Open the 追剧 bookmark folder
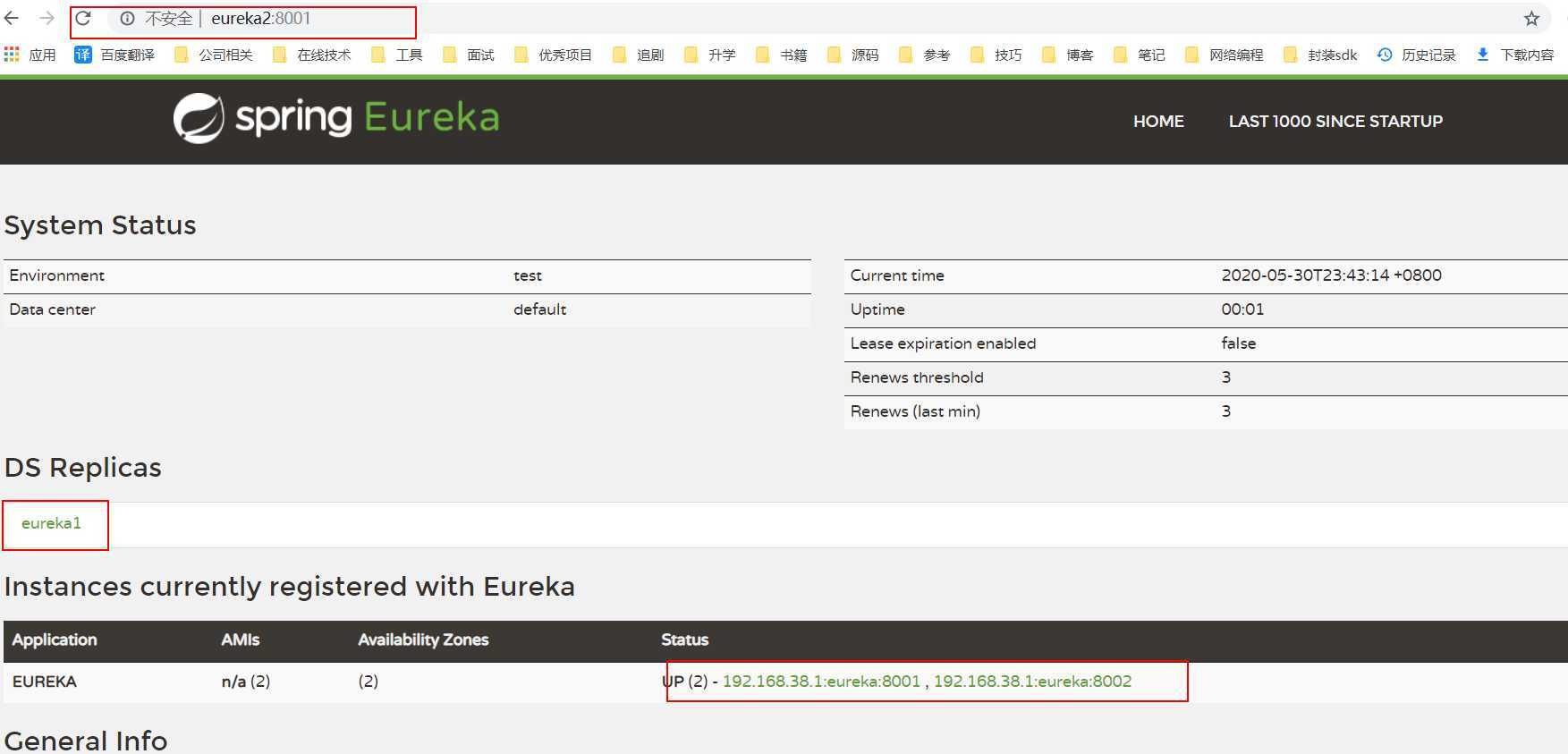Screen dimensions: 1568x754 click(x=638, y=55)
